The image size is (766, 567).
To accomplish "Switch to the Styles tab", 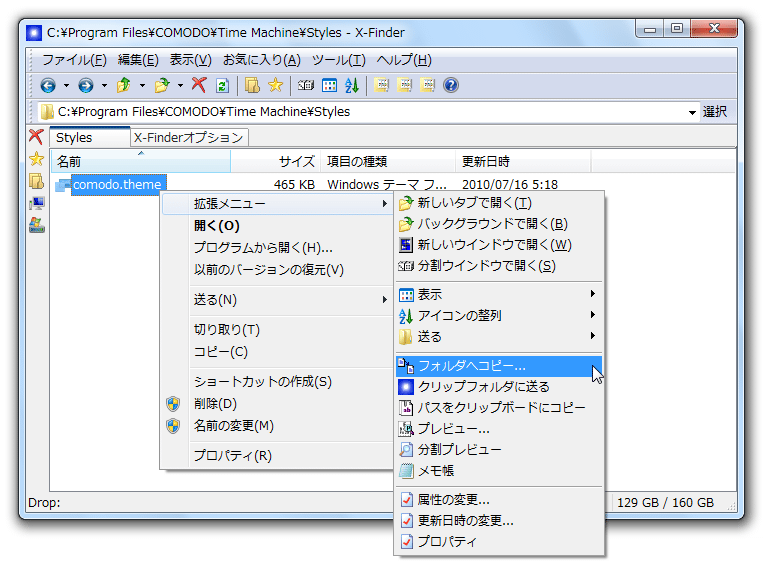I will [90, 137].
